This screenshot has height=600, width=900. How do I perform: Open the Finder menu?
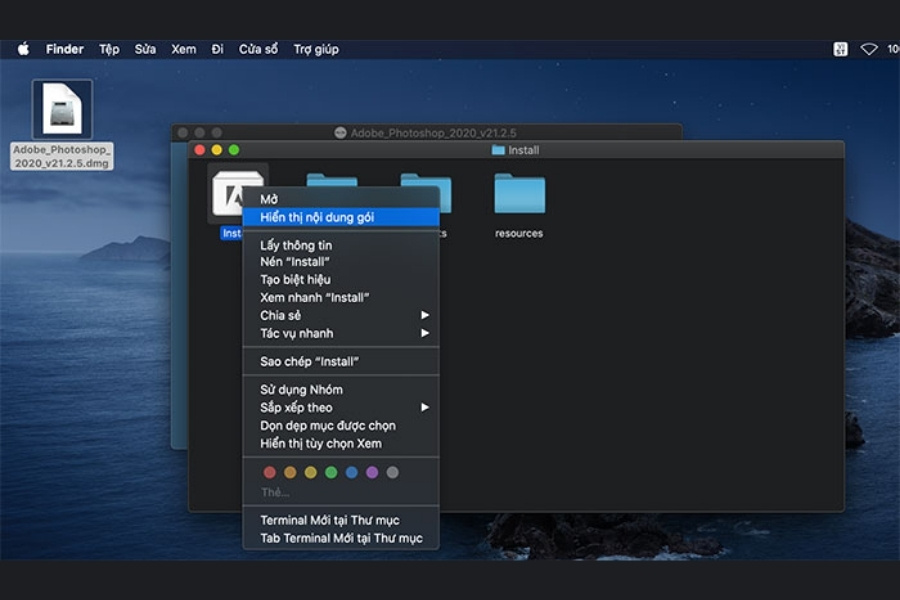click(x=64, y=49)
